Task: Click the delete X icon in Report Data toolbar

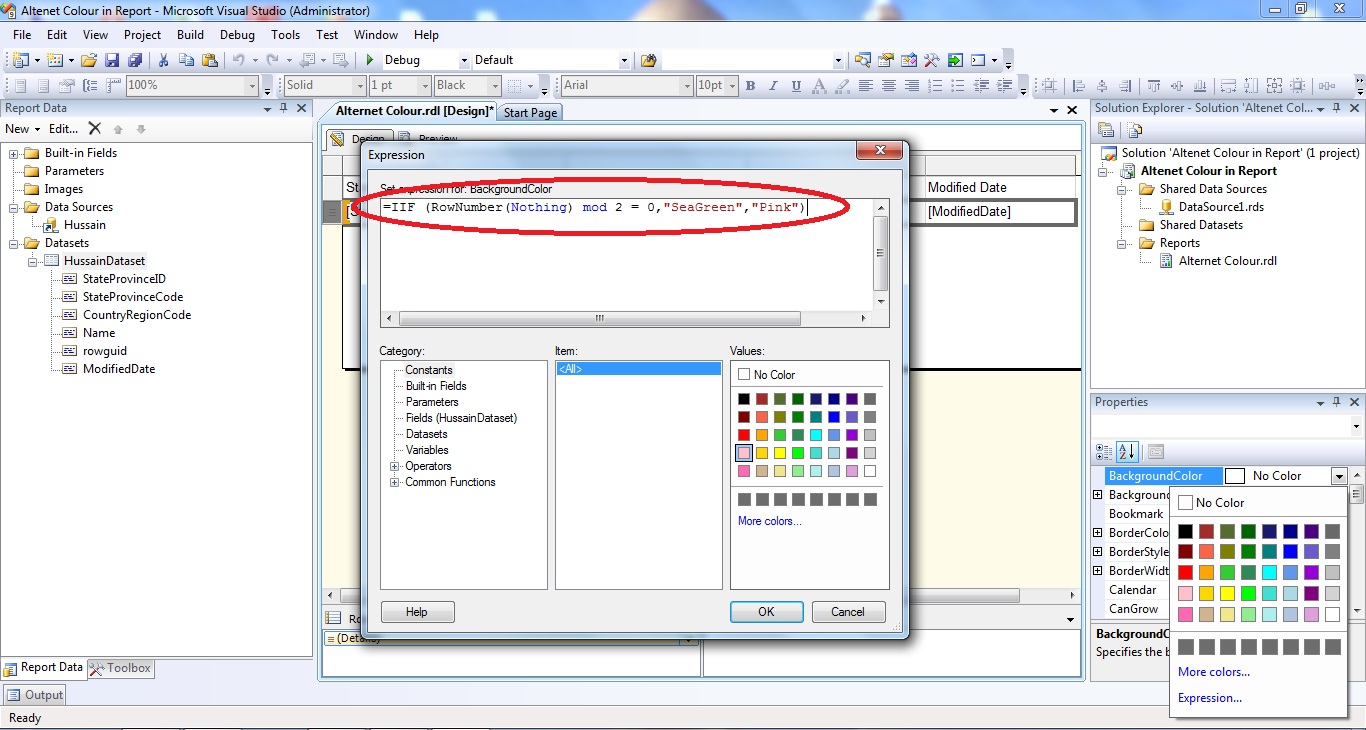Action: point(96,128)
